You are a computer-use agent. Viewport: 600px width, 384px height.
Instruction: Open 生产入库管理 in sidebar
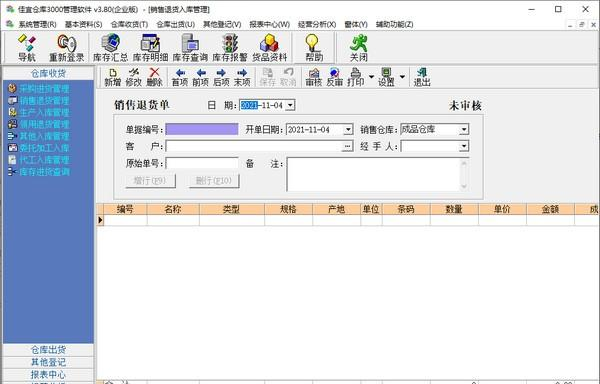pos(39,112)
